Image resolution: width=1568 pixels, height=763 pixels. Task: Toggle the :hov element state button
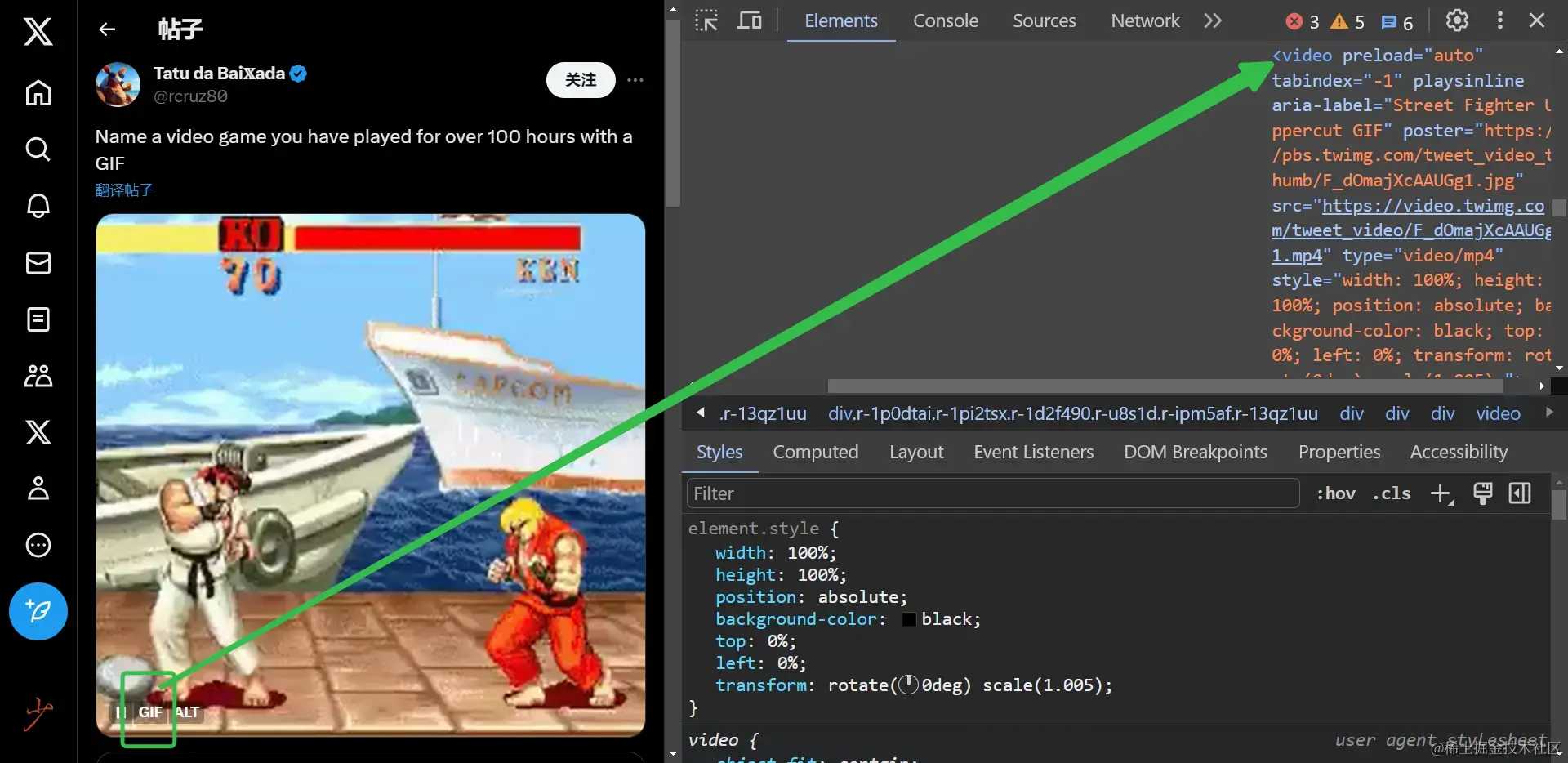pos(1335,493)
